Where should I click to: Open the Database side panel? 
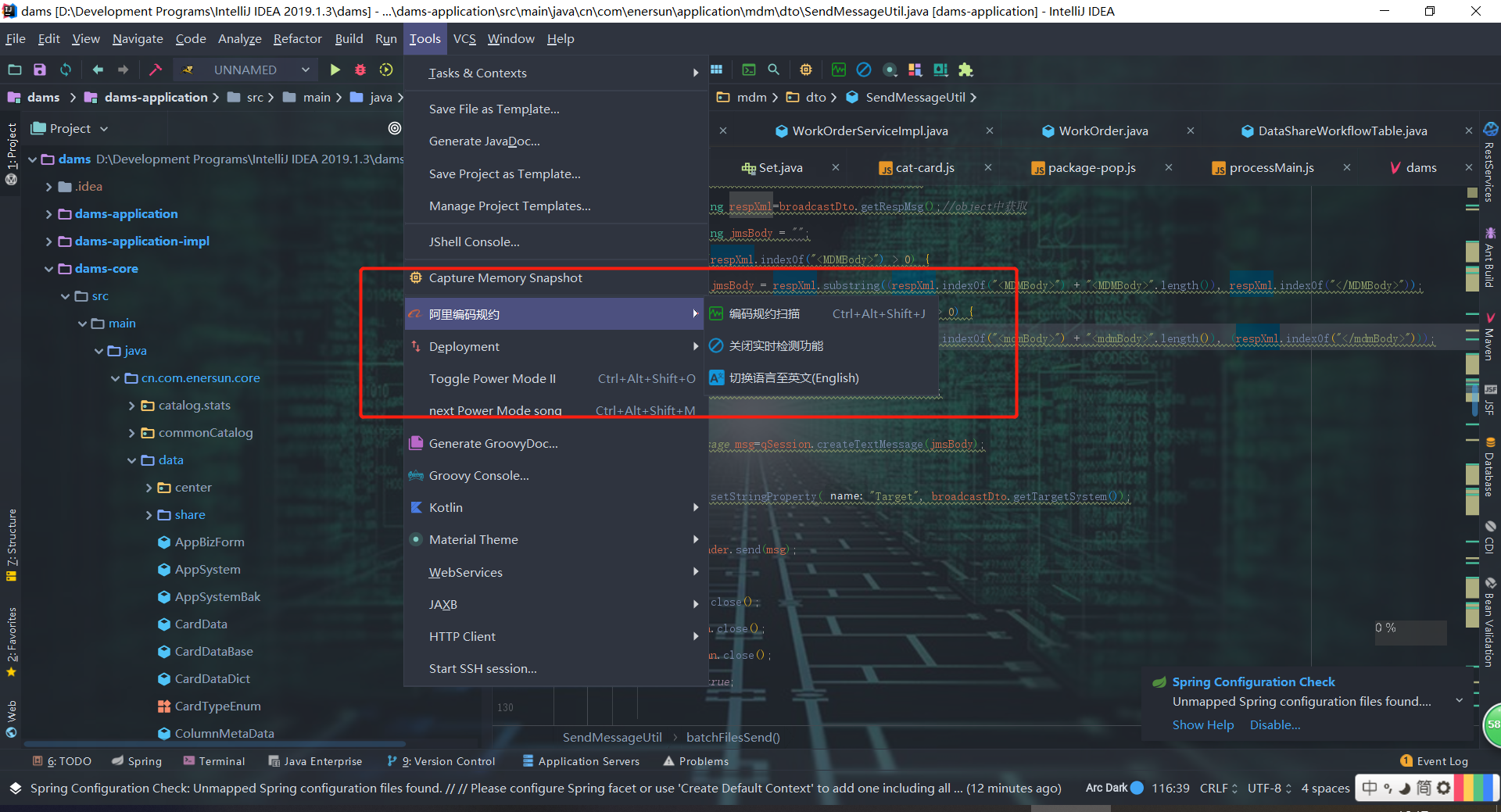pos(1490,467)
